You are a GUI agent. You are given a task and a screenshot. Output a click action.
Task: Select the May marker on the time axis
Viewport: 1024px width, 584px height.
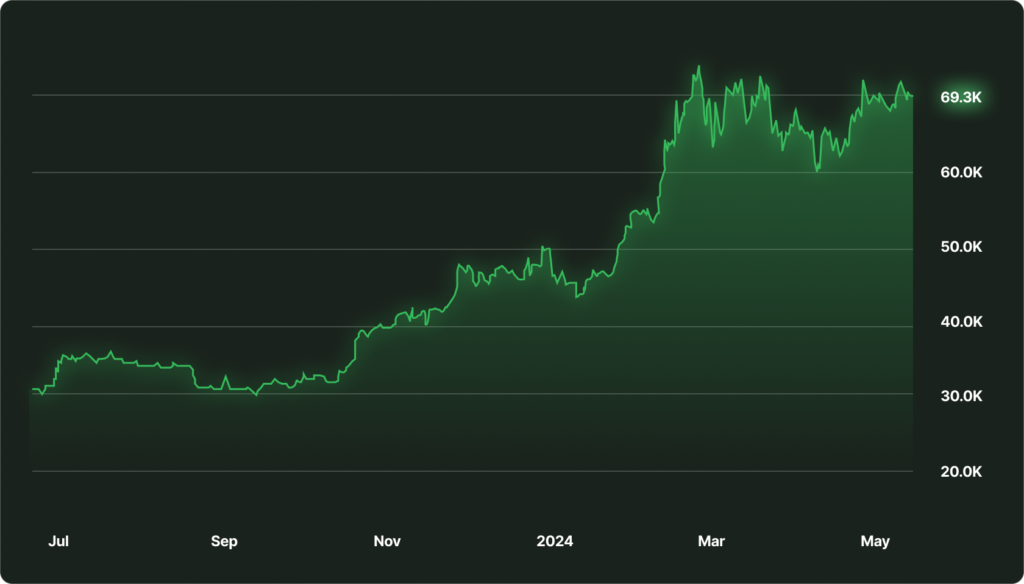(x=875, y=541)
